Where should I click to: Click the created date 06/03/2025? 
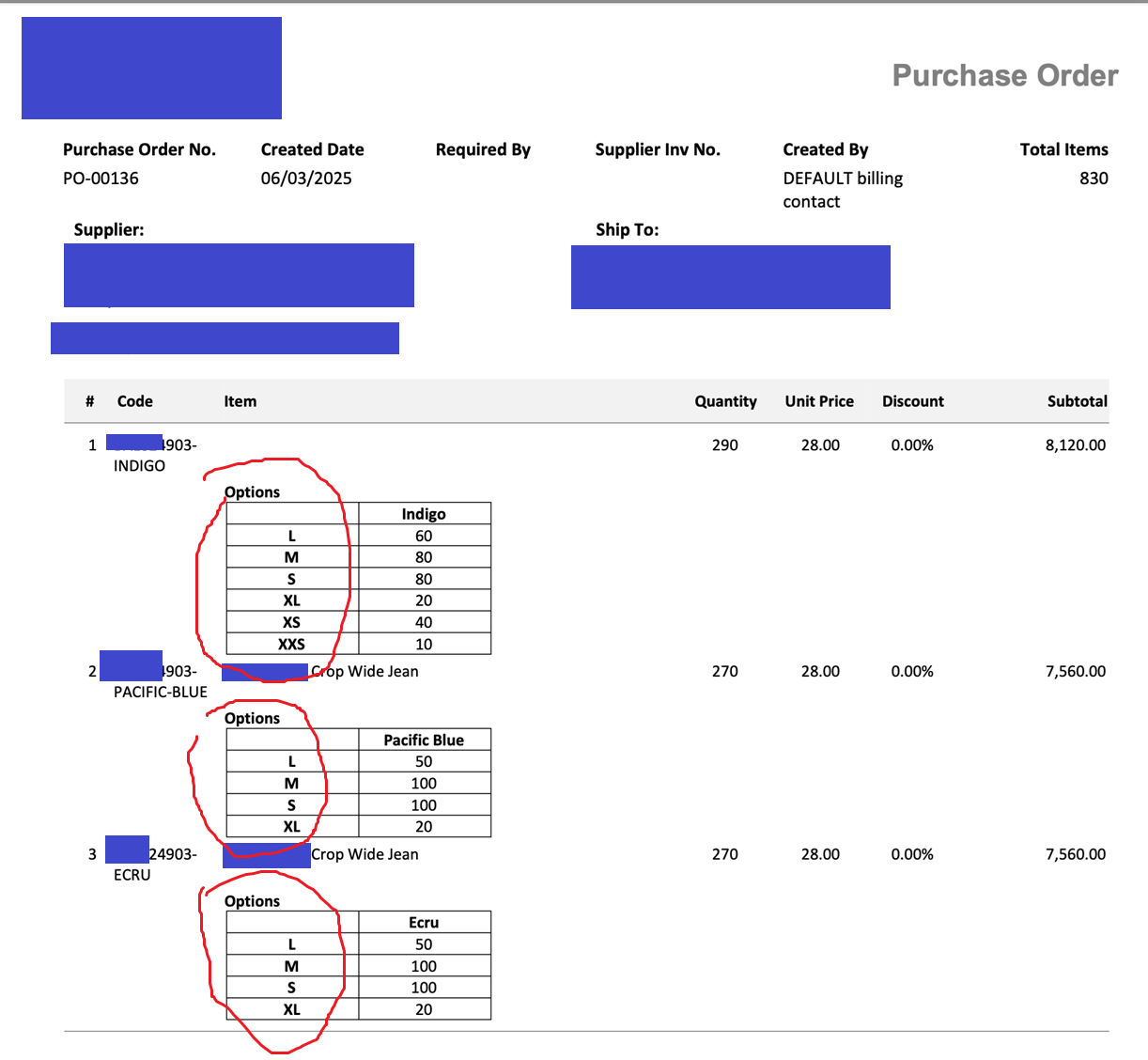click(306, 179)
